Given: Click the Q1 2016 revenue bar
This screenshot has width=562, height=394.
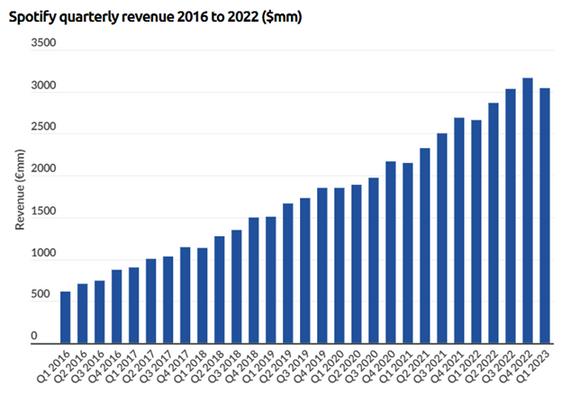Looking at the screenshot, I should pos(65,317).
